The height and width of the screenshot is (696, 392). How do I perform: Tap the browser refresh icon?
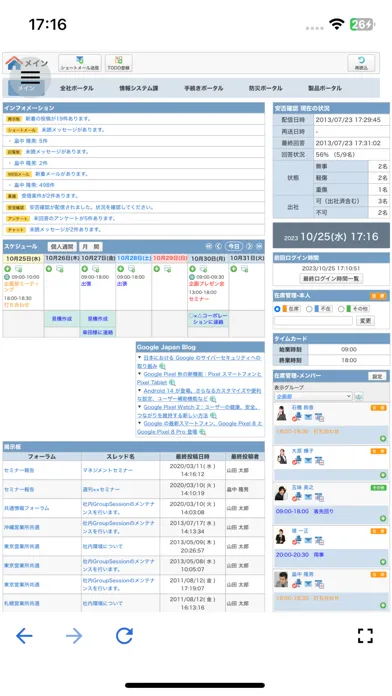pyautogui.click(x=124, y=636)
